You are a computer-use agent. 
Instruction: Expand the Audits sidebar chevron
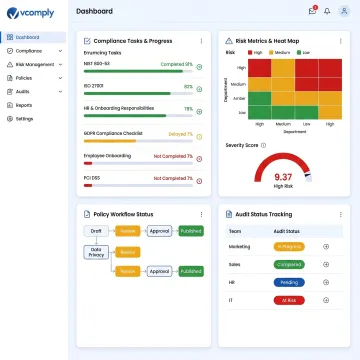pos(60,92)
